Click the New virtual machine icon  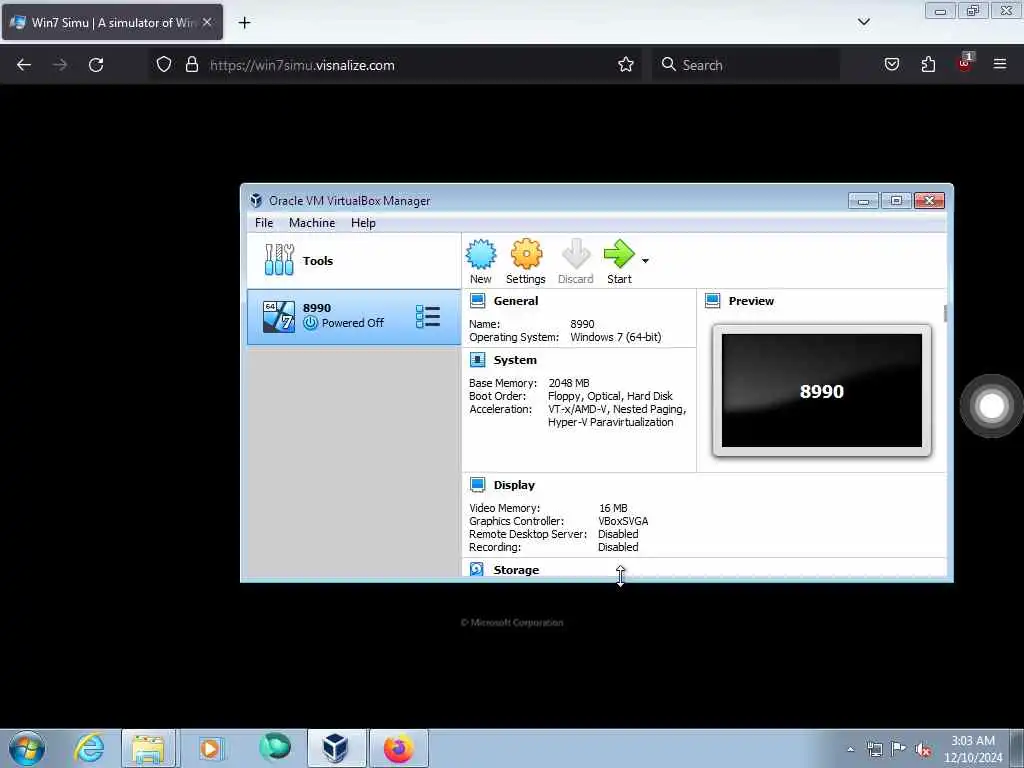pyautogui.click(x=481, y=254)
